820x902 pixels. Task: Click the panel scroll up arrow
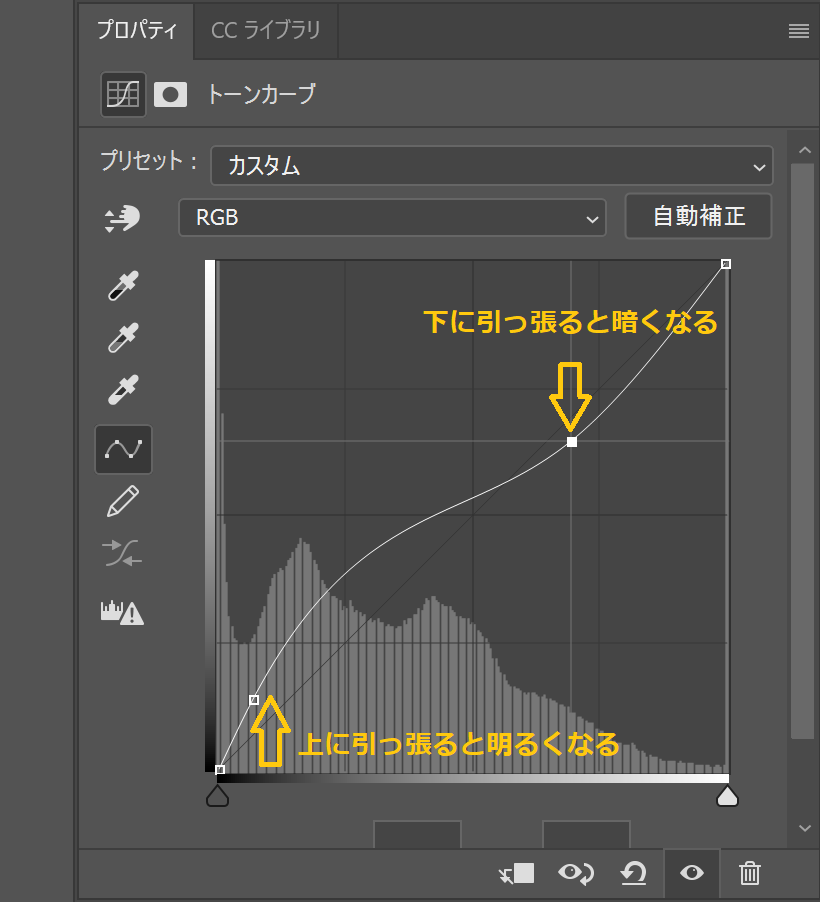[805, 150]
